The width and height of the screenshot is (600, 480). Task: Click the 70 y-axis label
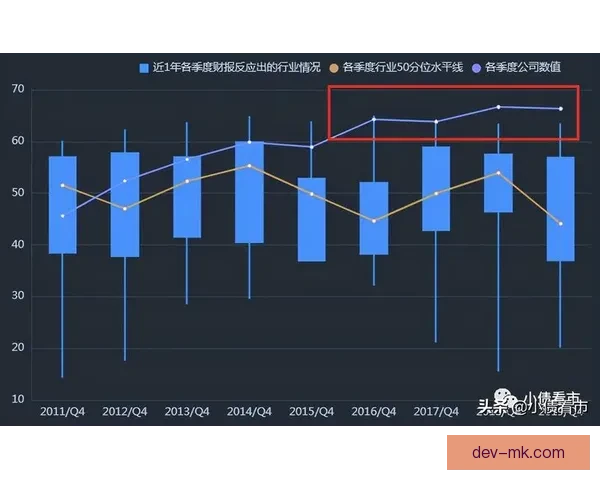coord(18,90)
